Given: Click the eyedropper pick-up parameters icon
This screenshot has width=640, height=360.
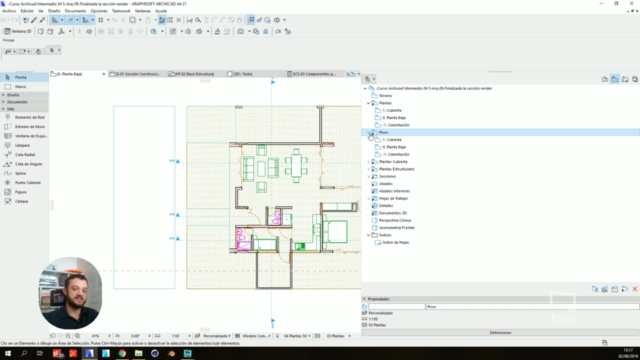Looking at the screenshot, I should [34, 20].
